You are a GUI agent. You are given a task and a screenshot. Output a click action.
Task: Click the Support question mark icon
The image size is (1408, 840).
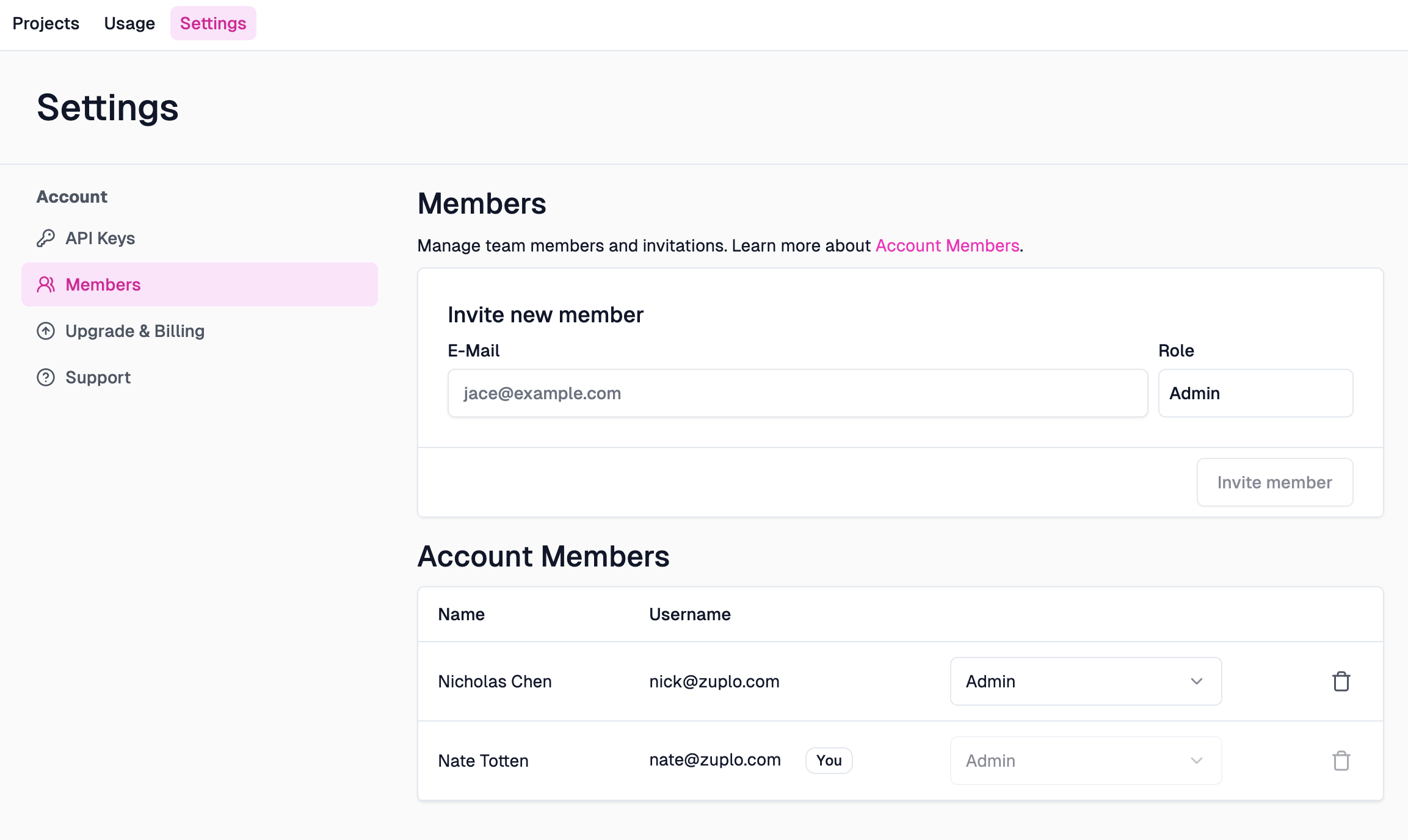[x=46, y=377]
